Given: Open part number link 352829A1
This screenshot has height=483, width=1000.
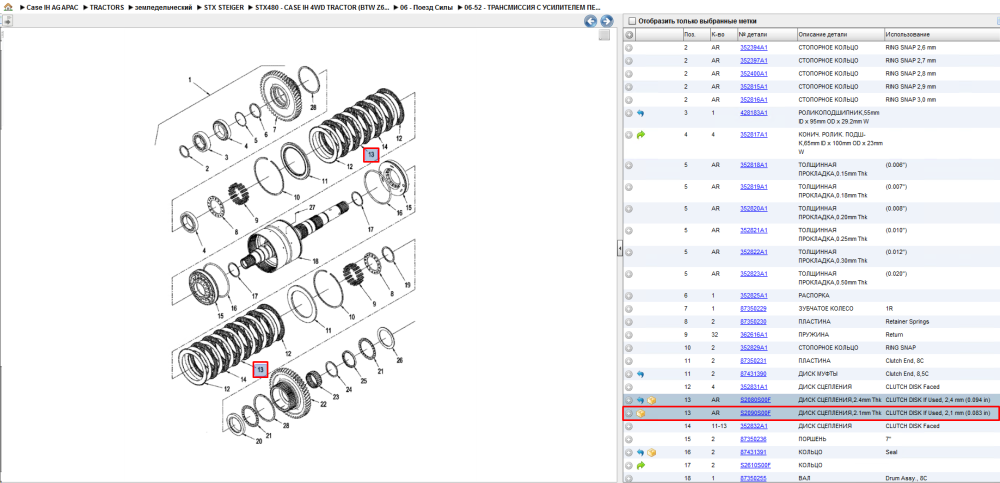Looking at the screenshot, I should (x=754, y=348).
